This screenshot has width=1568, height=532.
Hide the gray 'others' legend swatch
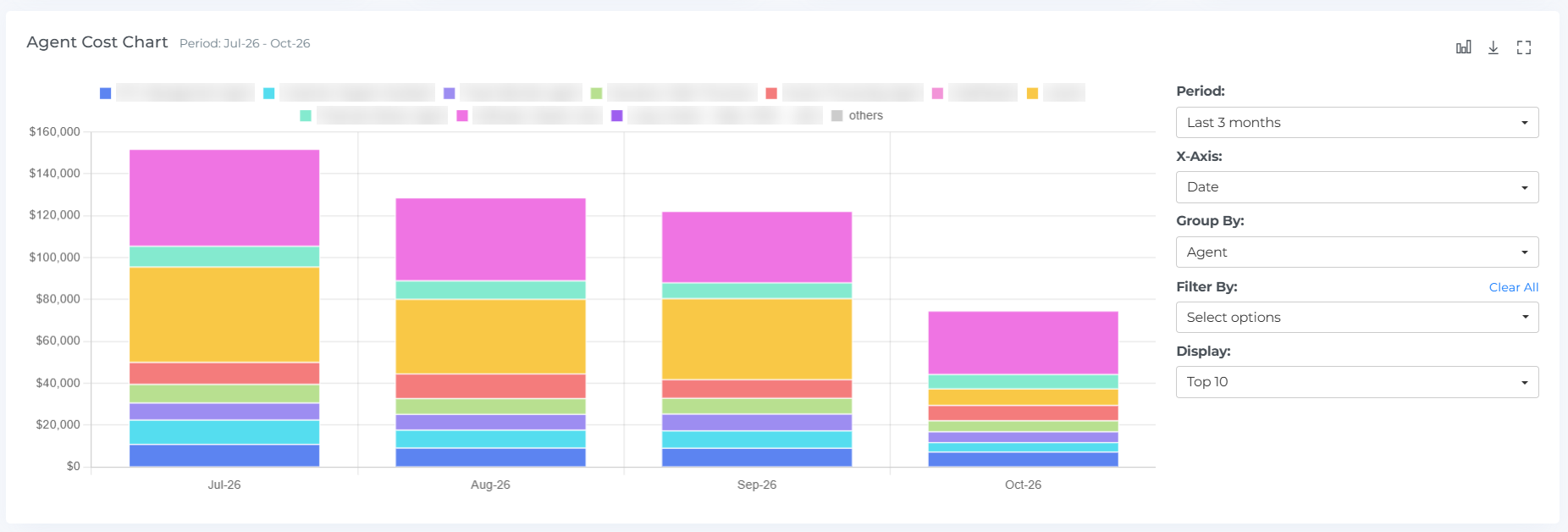(836, 116)
